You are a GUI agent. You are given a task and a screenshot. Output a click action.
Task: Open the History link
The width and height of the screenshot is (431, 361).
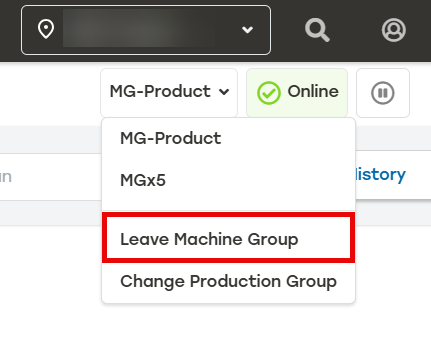click(x=380, y=174)
